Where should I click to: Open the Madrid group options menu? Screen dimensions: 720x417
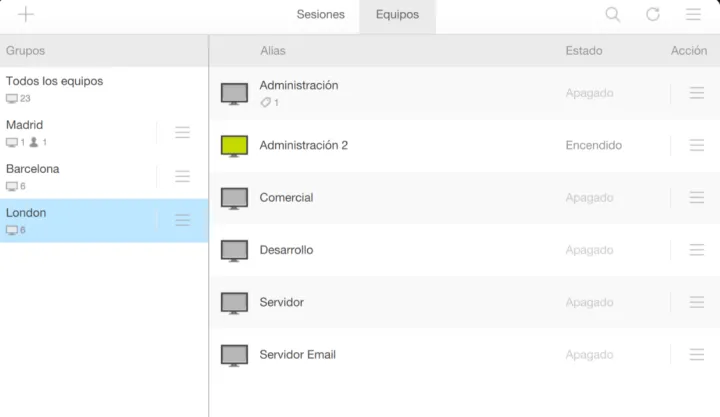click(x=182, y=132)
